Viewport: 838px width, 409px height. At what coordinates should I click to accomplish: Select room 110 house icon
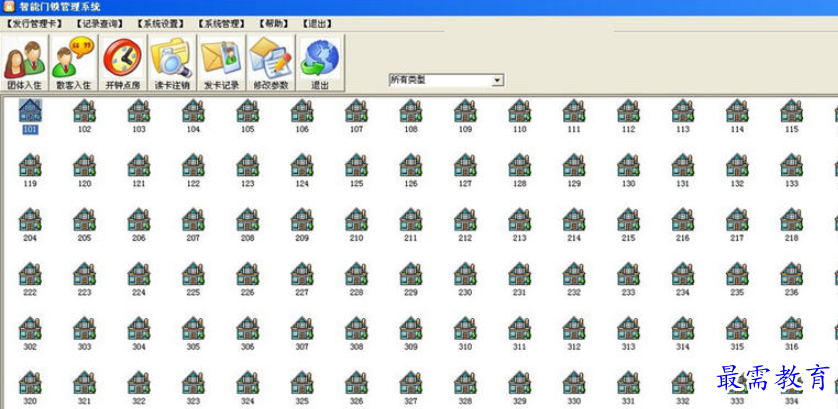pos(519,111)
